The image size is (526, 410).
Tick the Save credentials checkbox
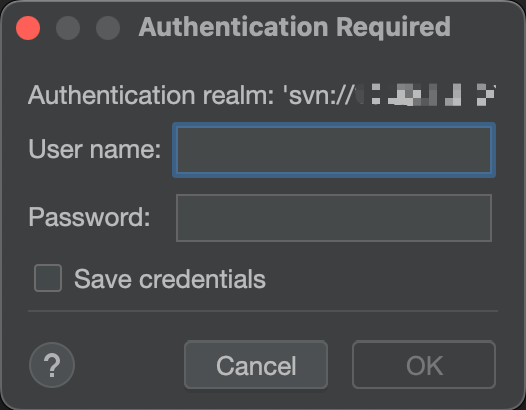tap(48, 278)
